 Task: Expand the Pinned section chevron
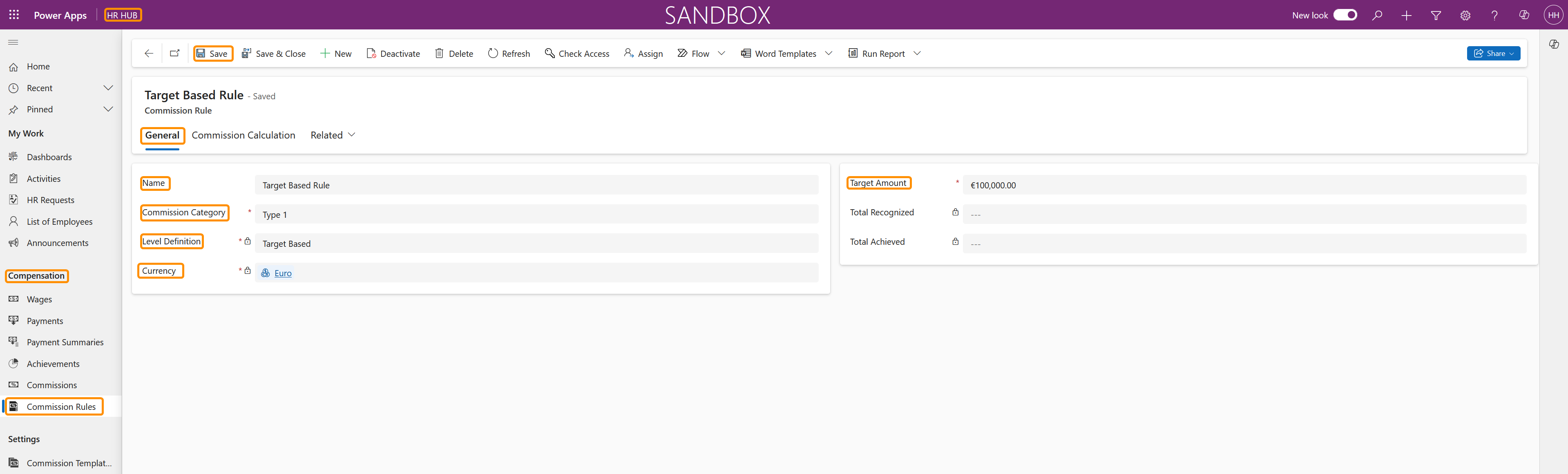point(108,110)
